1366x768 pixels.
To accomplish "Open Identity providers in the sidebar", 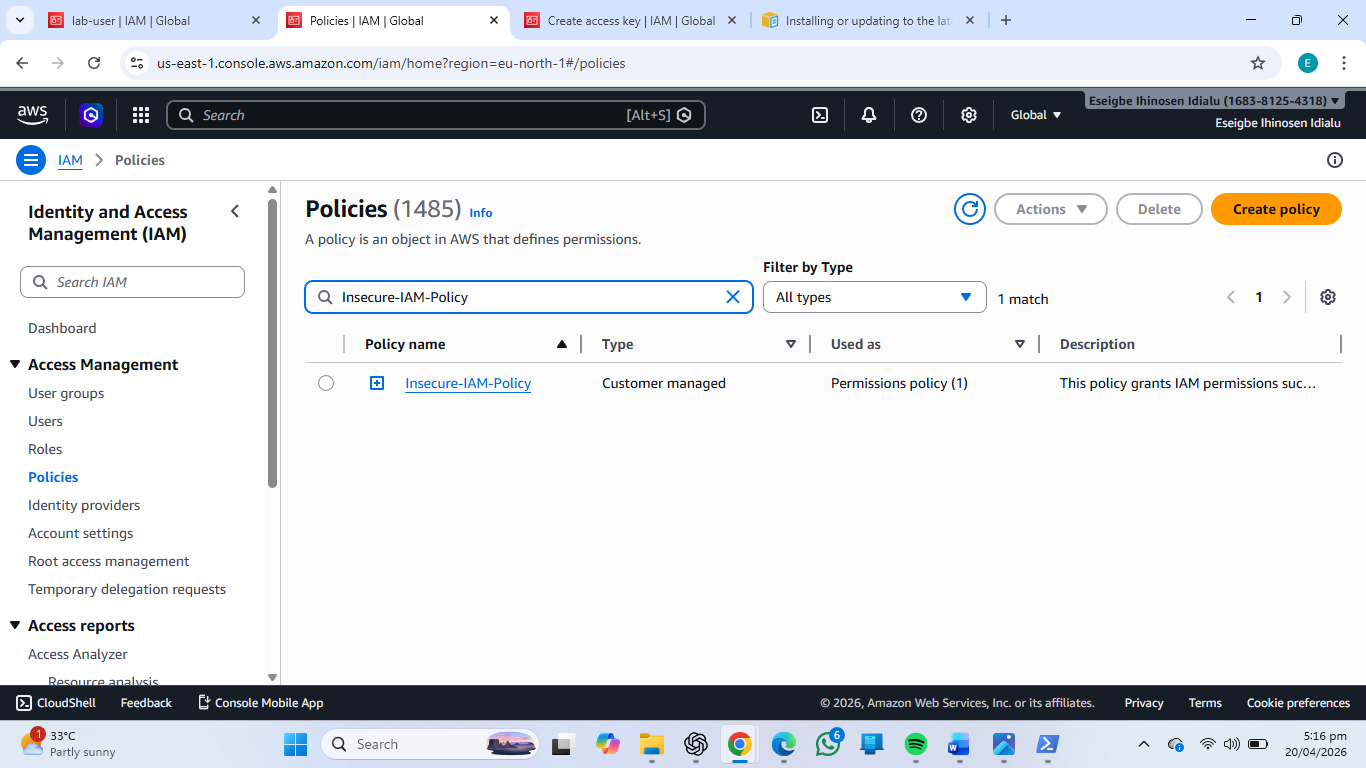I will click(x=84, y=505).
